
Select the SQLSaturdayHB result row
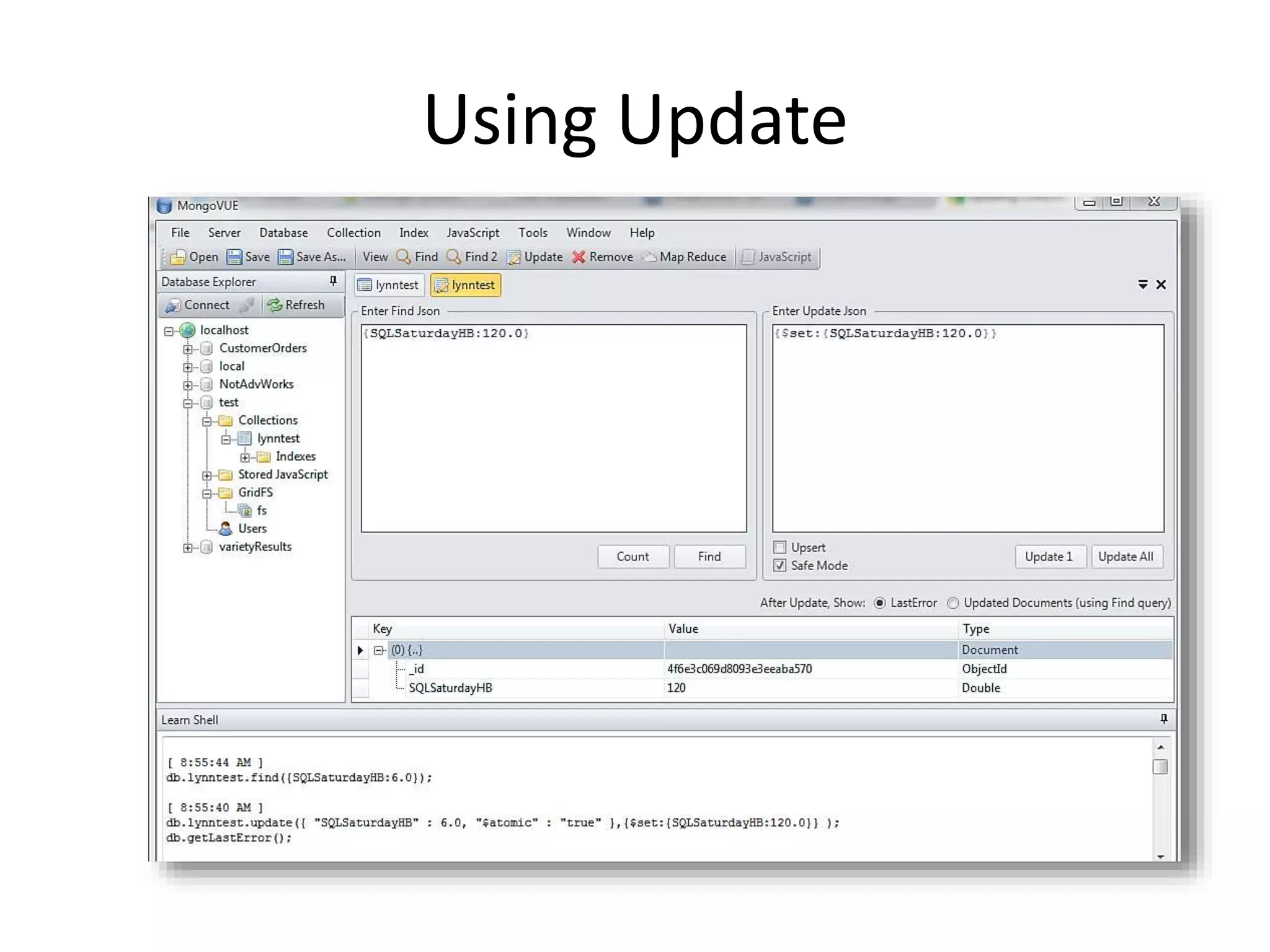[x=763, y=688]
